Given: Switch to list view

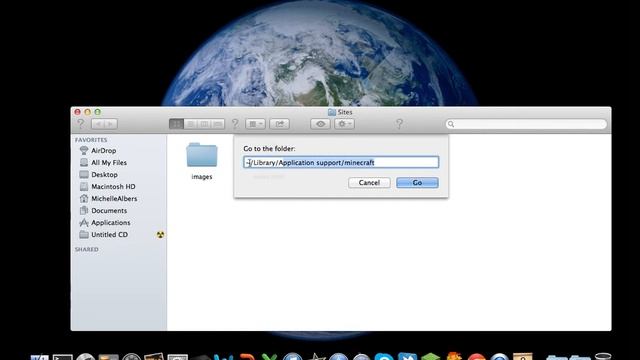Looking at the screenshot, I should click(190, 124).
